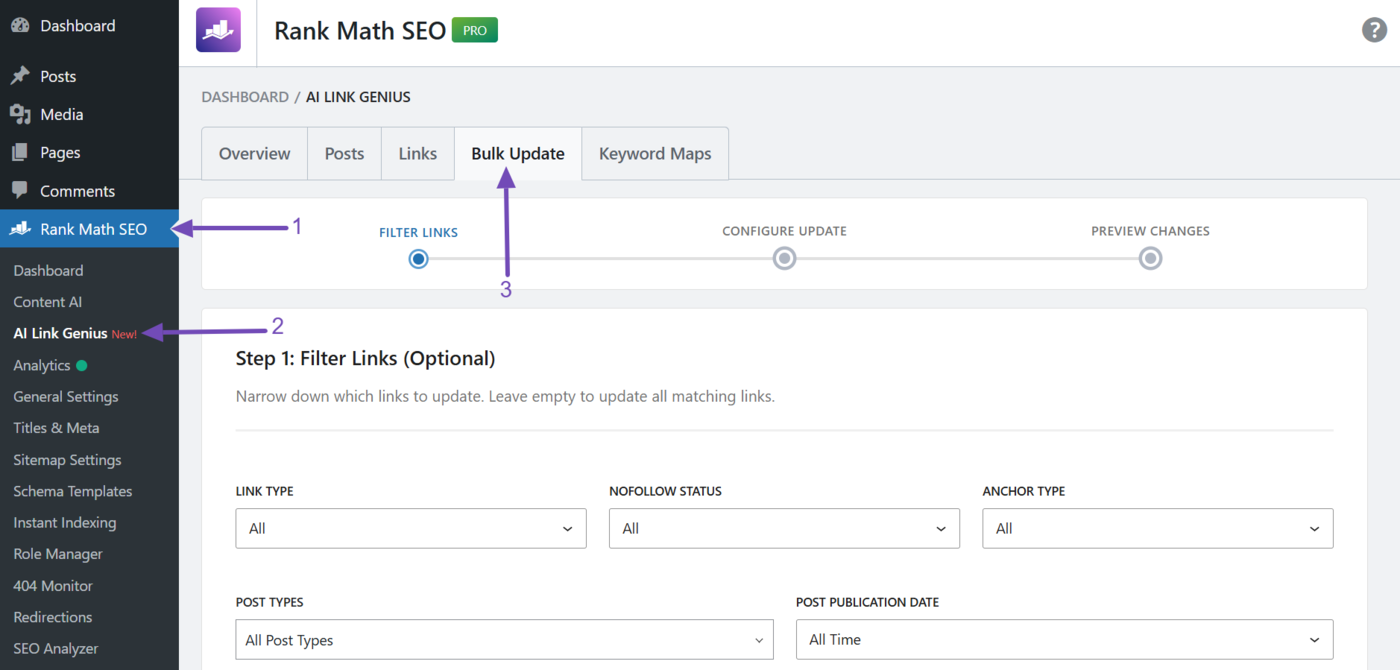
Task: Open the Analytics submenu item
Action: [42, 365]
